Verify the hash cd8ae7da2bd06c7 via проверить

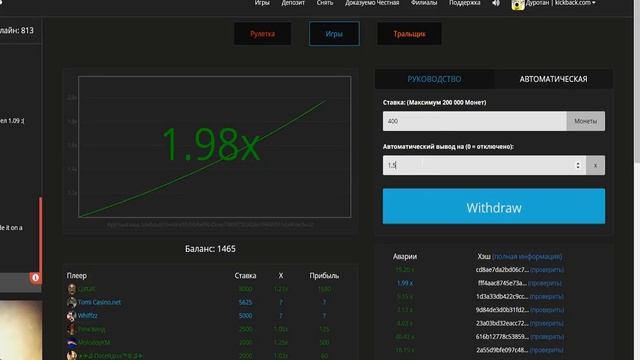(547, 270)
